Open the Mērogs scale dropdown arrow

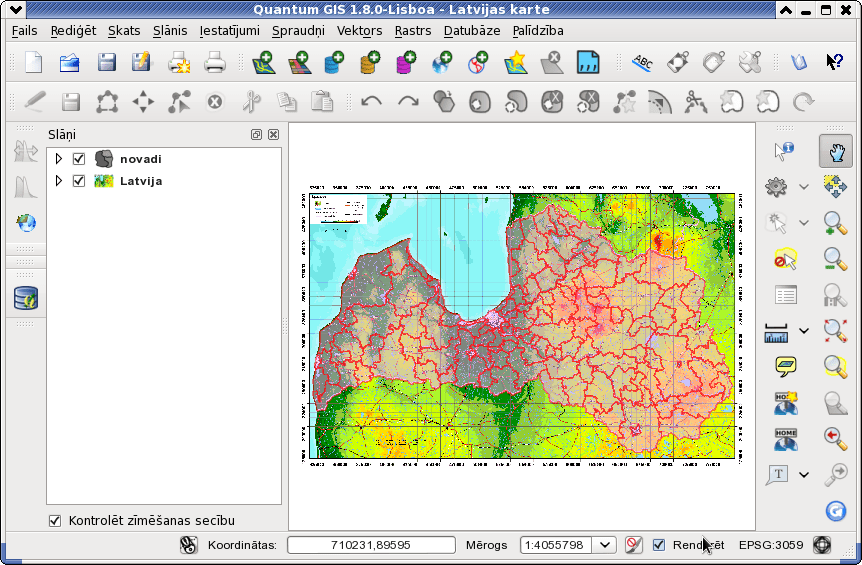(x=604, y=545)
